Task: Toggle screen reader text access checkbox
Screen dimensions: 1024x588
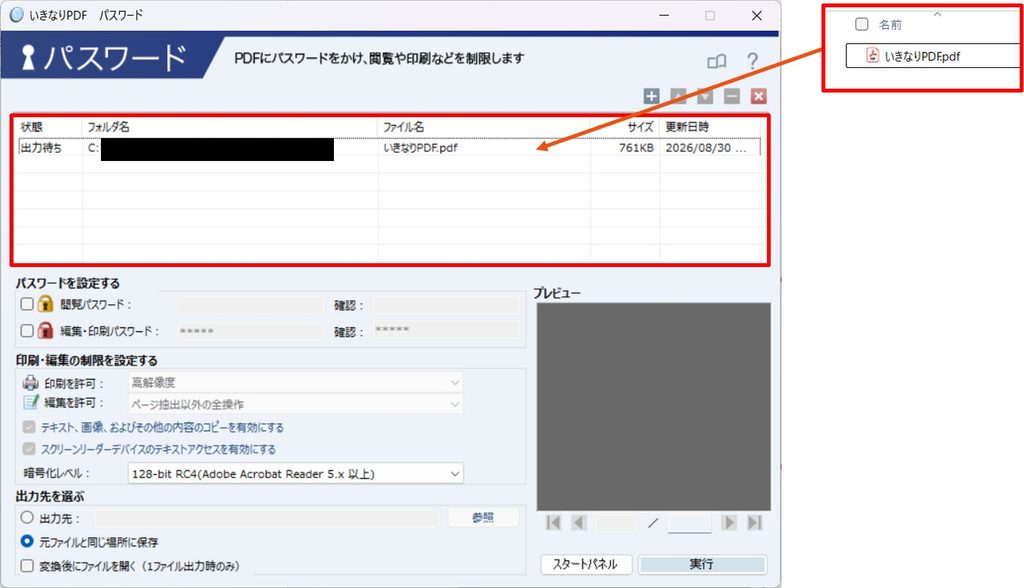Action: pos(29,449)
